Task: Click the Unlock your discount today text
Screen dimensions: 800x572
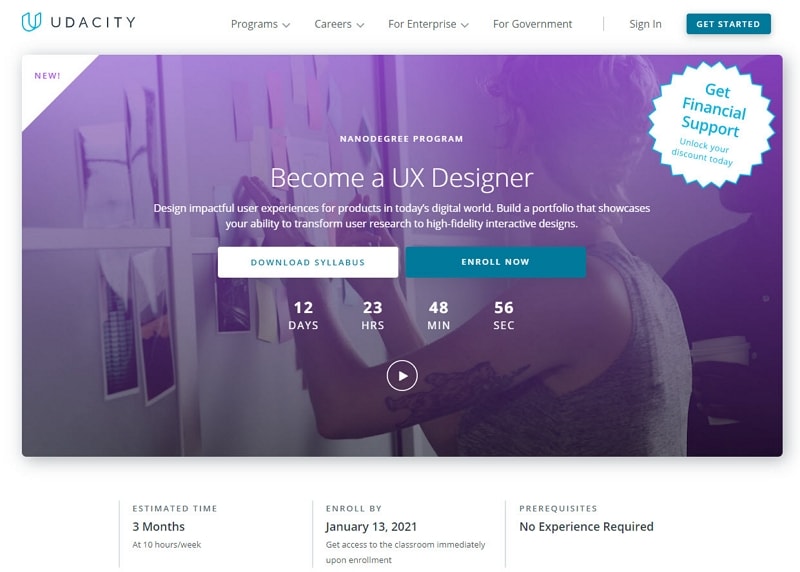Action: (x=703, y=152)
